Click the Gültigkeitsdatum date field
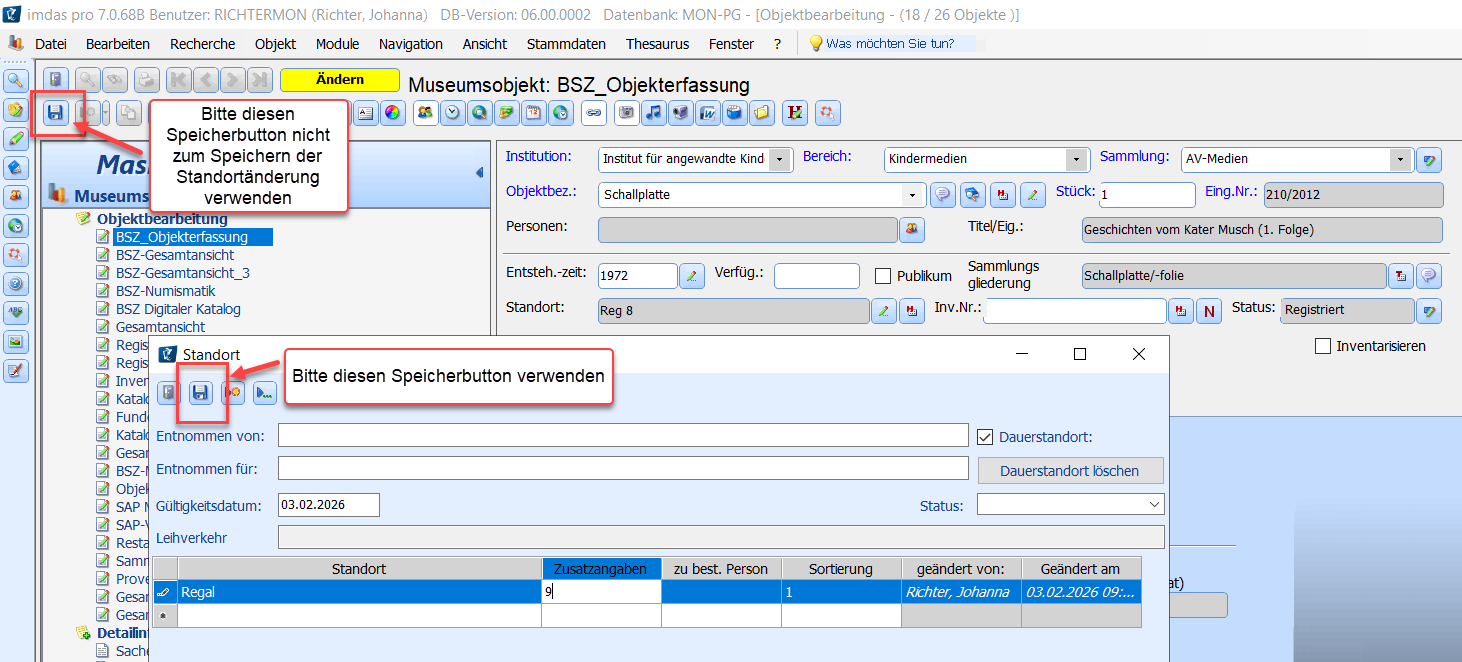The image size is (1462, 662). coord(328,505)
